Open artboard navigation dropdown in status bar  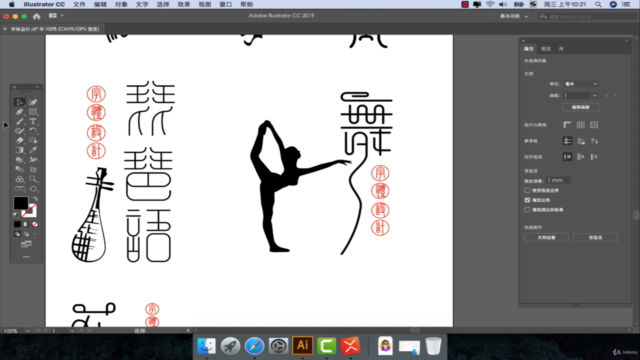72,331
